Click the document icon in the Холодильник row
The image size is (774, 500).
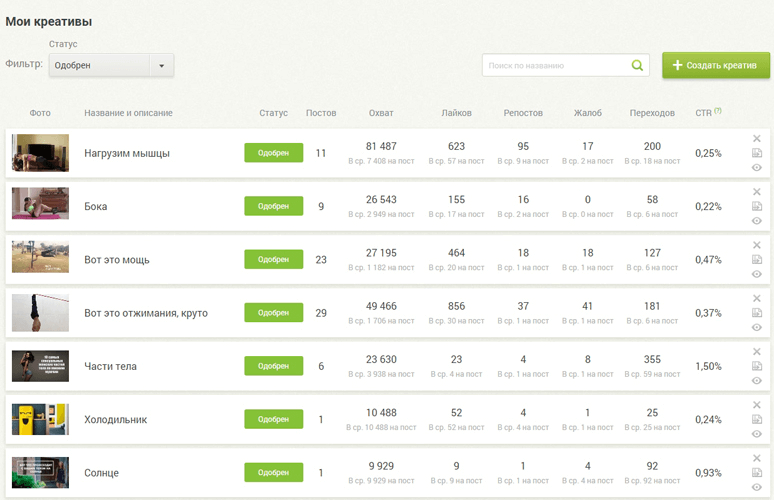757,419
